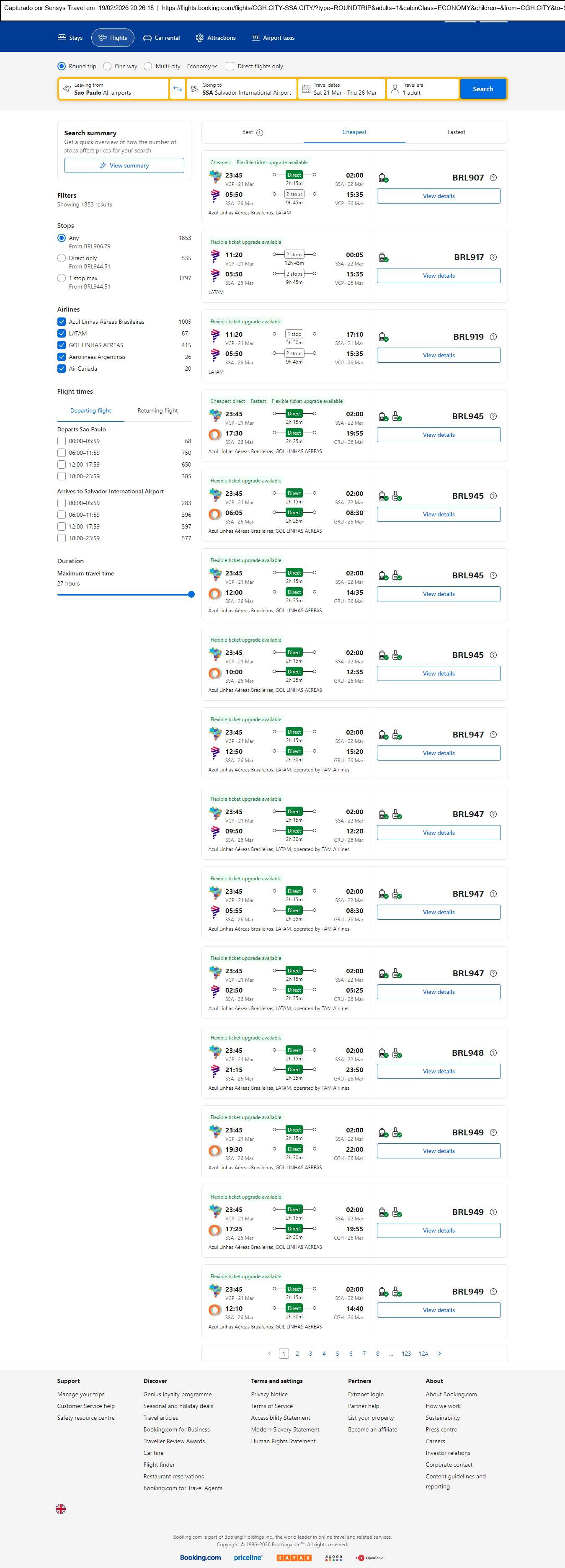Select the One way radio button
Screen dimensions: 565x1568
click(x=107, y=66)
